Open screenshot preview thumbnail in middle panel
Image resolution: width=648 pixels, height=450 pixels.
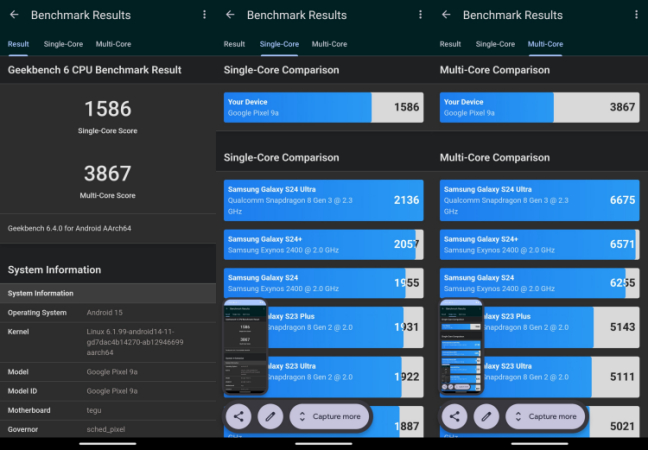(x=245, y=347)
